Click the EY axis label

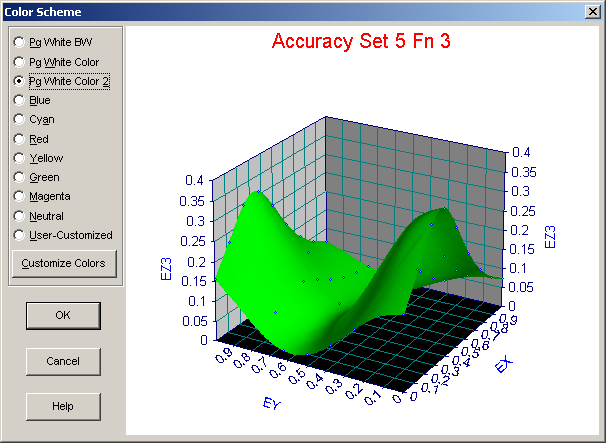[x=271, y=404]
